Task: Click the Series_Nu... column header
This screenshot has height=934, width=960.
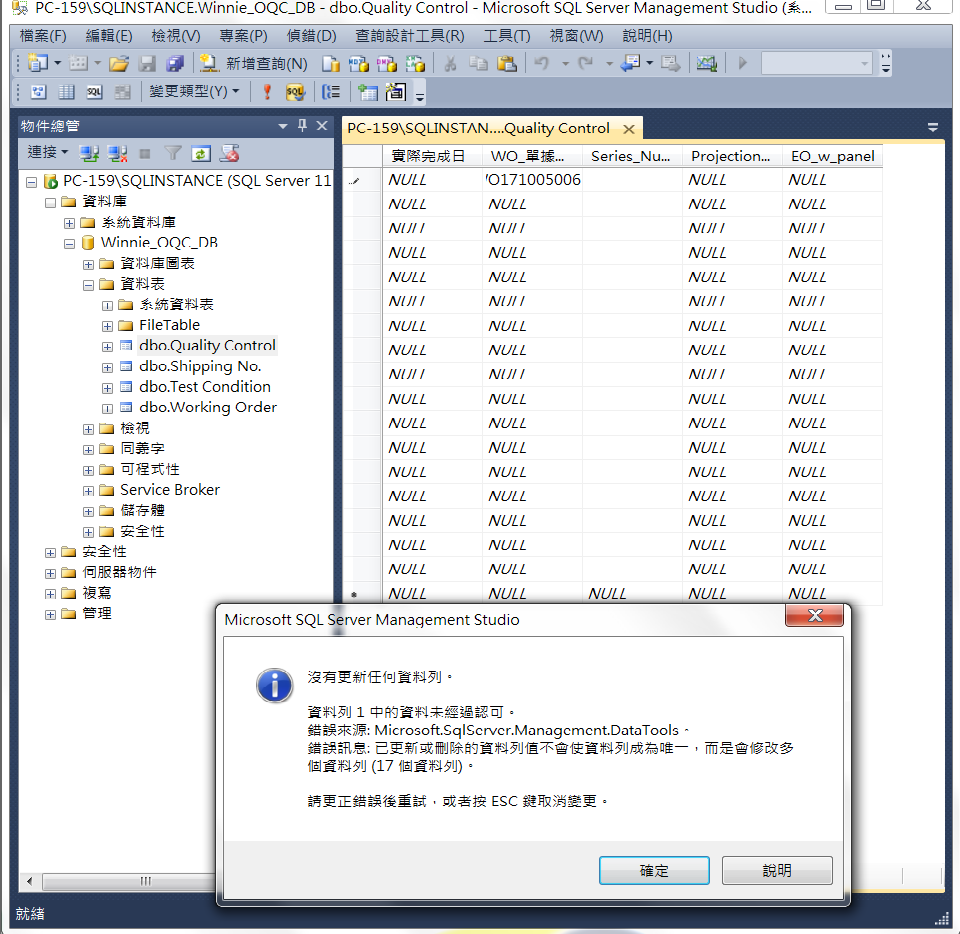Action: [632, 156]
